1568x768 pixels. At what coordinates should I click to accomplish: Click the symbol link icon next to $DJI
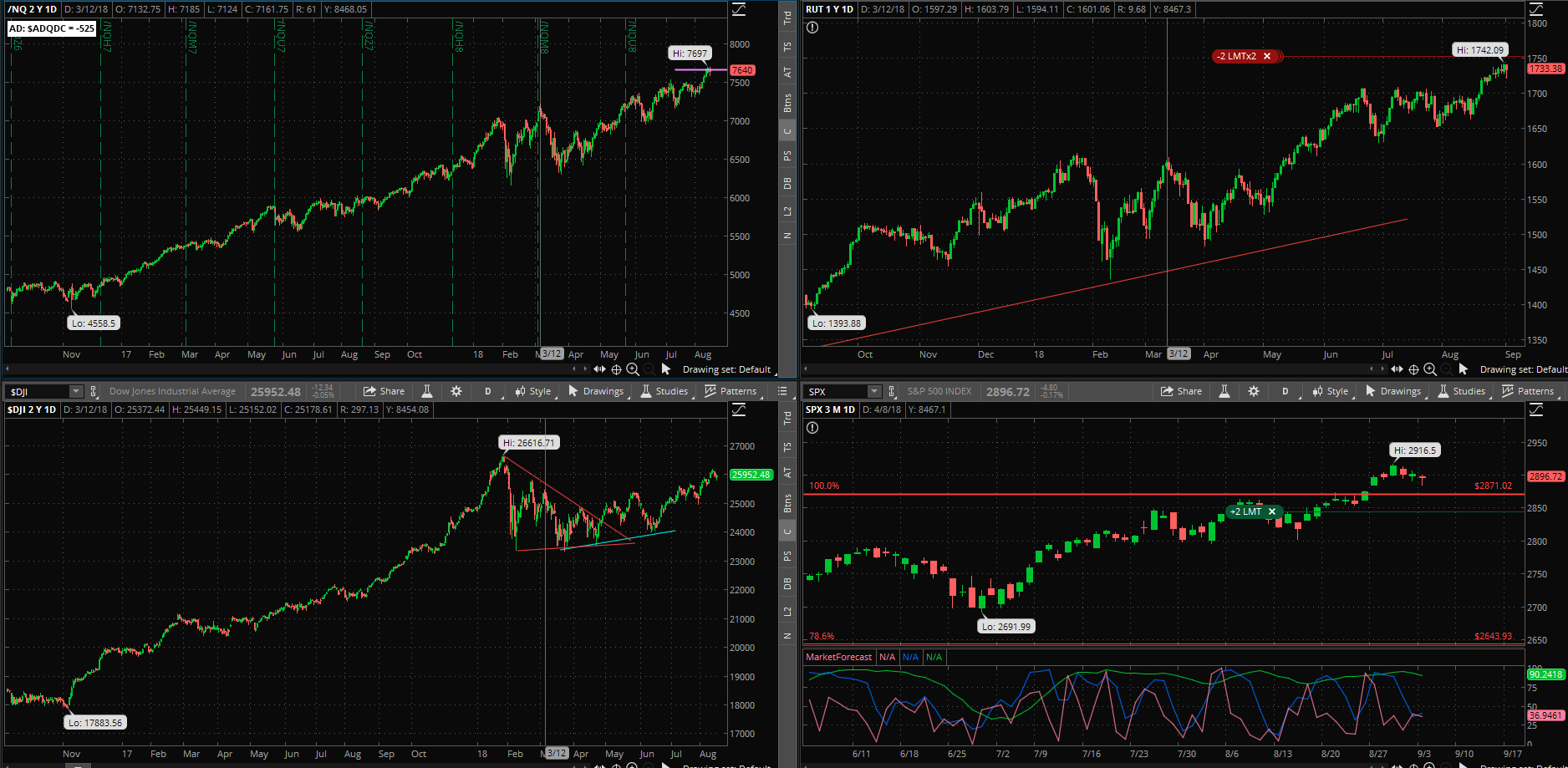[94, 391]
